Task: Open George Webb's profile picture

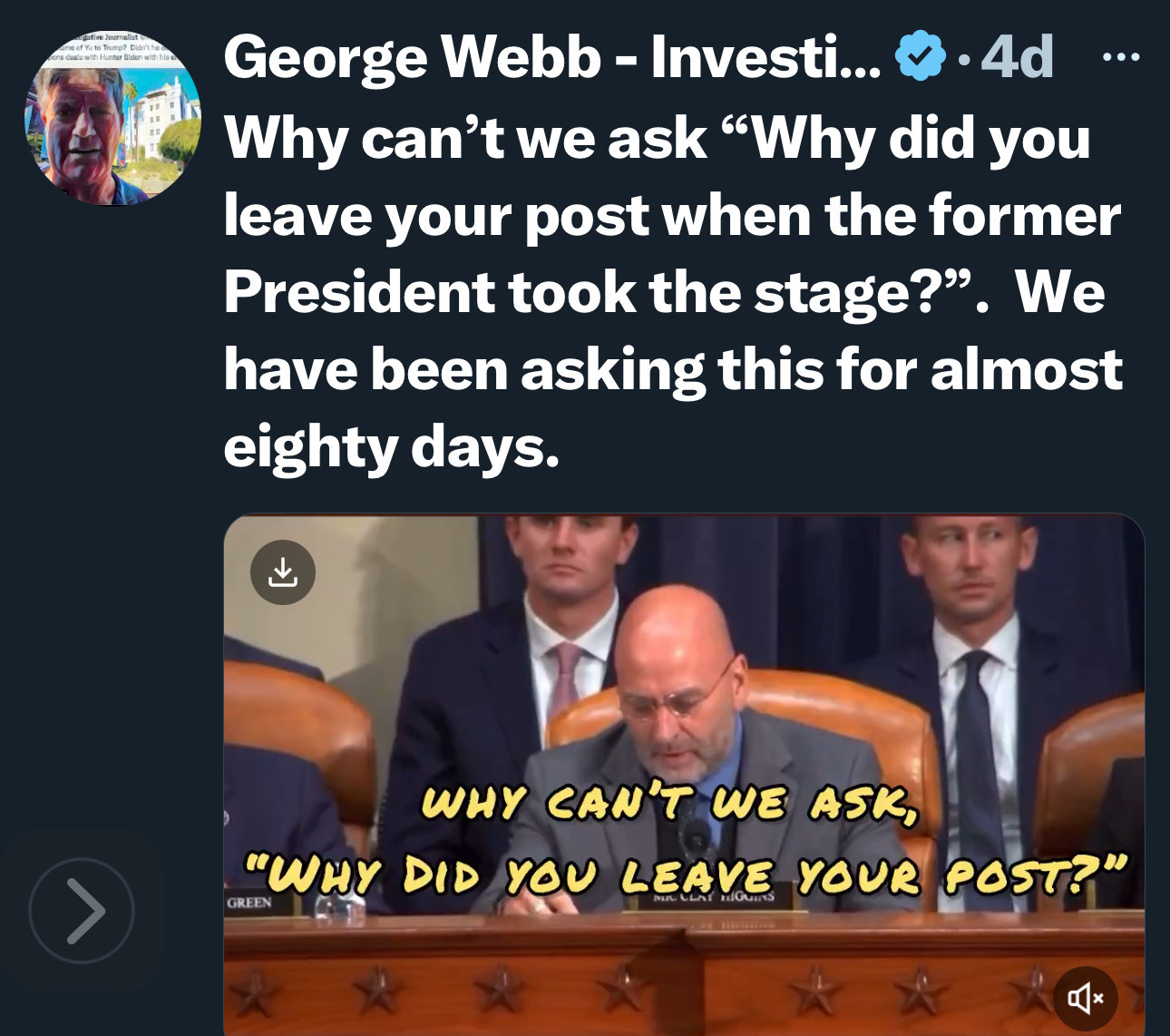Action: [112, 116]
